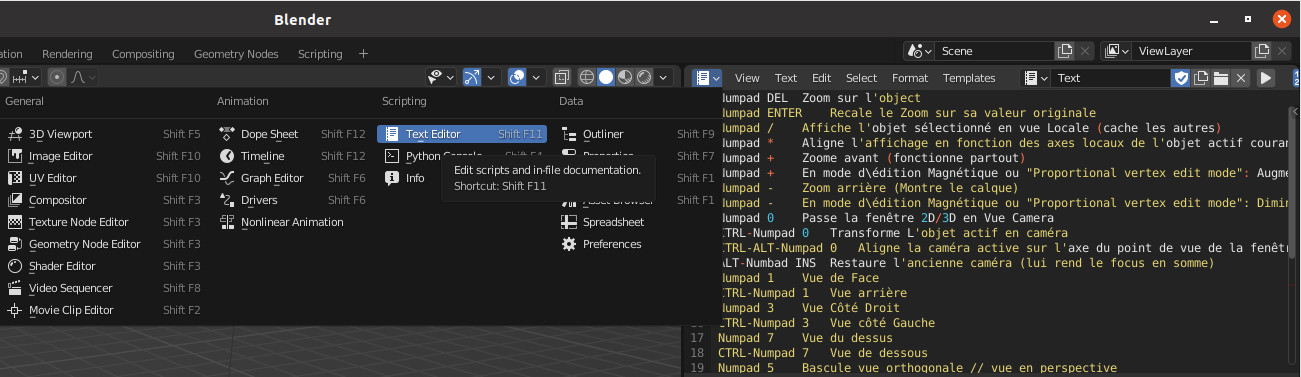The width and height of the screenshot is (1301, 377).
Task: Unlink the Text datablock
Action: (1241, 77)
